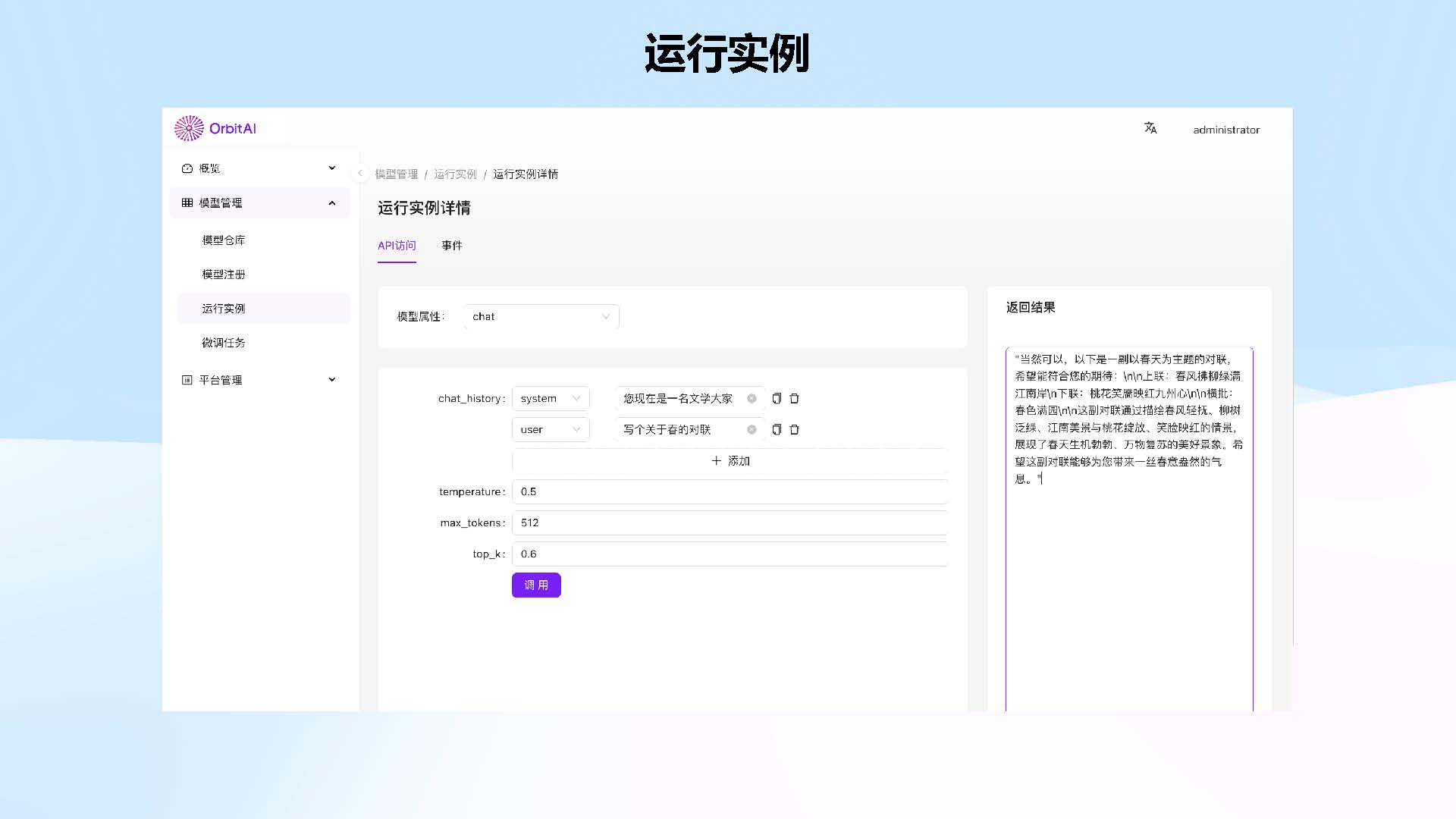Copy the user message row
This screenshot has width=1456, height=819.
click(x=777, y=430)
